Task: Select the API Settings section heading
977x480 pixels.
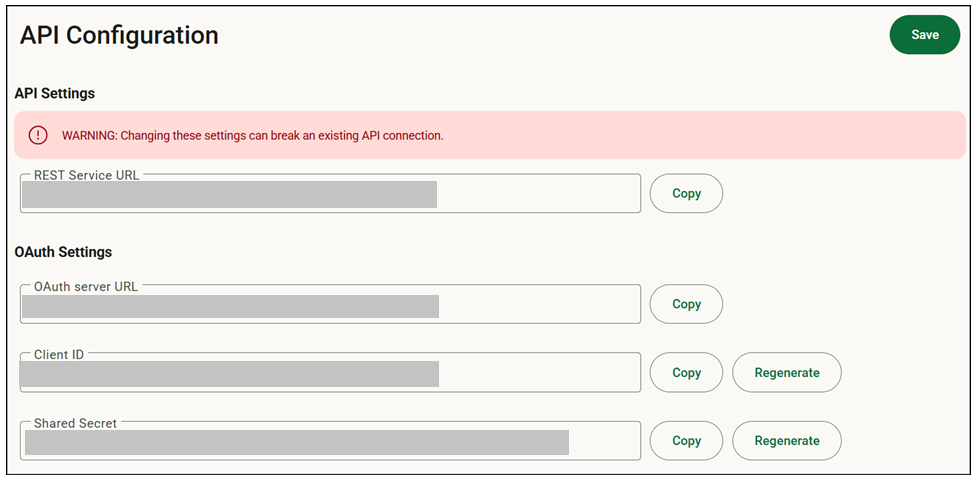Action: point(55,94)
